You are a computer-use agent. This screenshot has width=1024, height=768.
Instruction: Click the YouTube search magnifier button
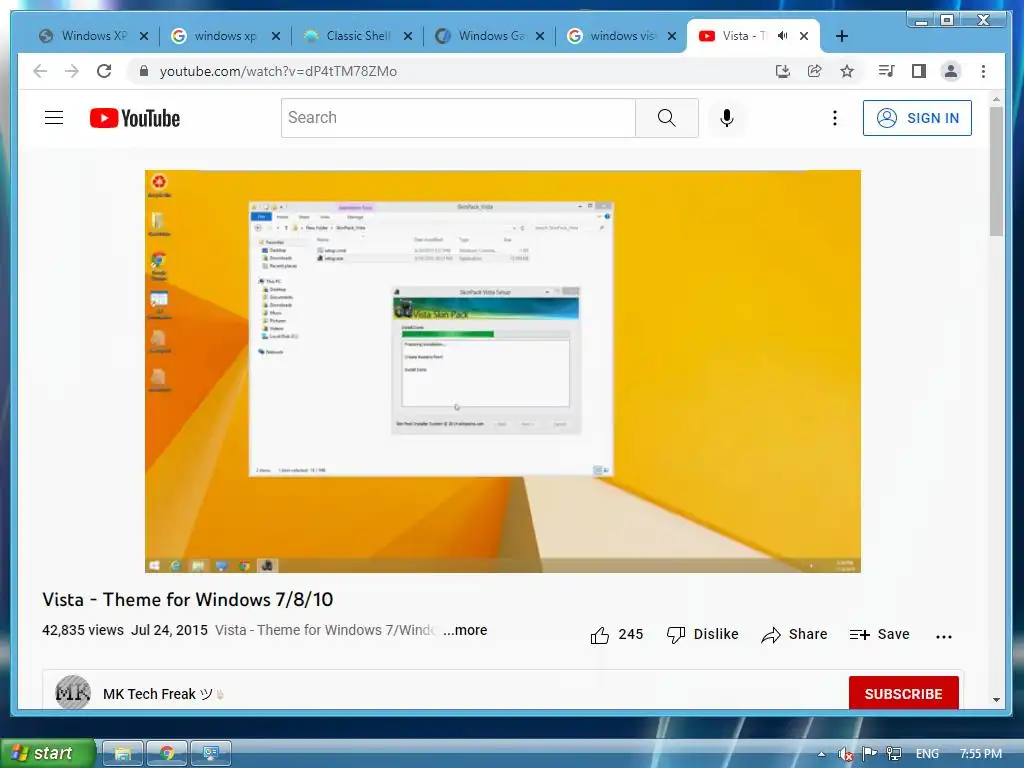point(667,118)
